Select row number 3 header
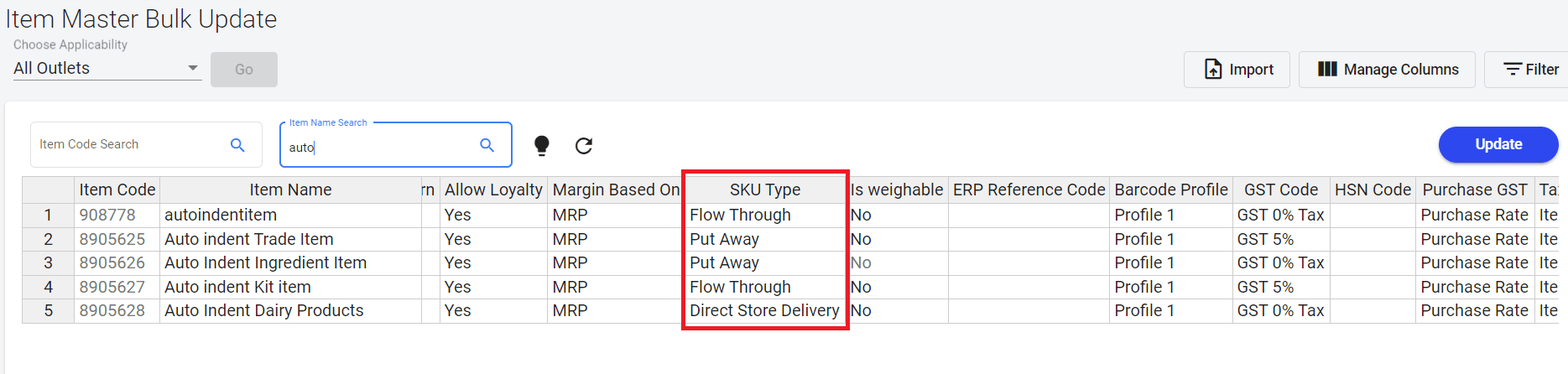Viewport: 1568px width, 374px height. click(x=49, y=263)
